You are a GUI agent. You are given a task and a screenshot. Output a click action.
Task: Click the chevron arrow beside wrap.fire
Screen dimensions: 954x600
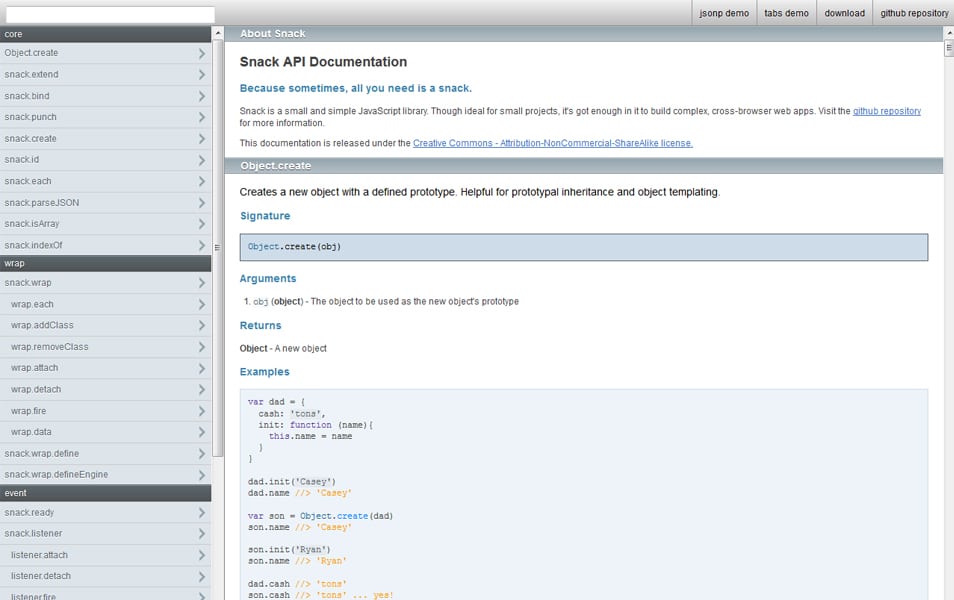[201, 411]
